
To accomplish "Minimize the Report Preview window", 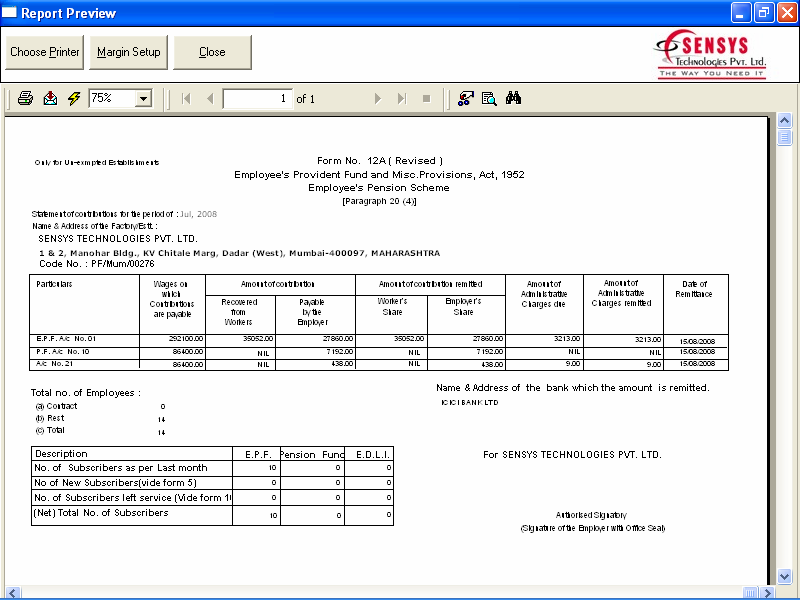I will 741,13.
